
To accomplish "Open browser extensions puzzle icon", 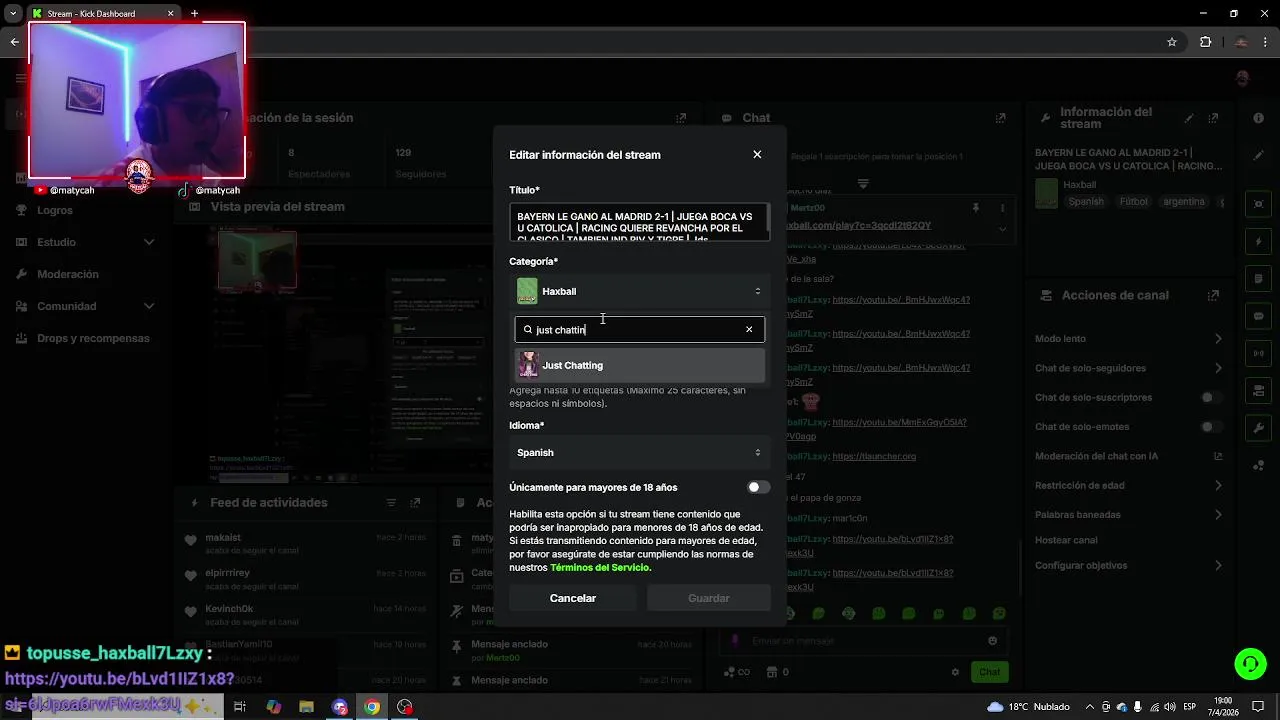I will tap(1205, 42).
